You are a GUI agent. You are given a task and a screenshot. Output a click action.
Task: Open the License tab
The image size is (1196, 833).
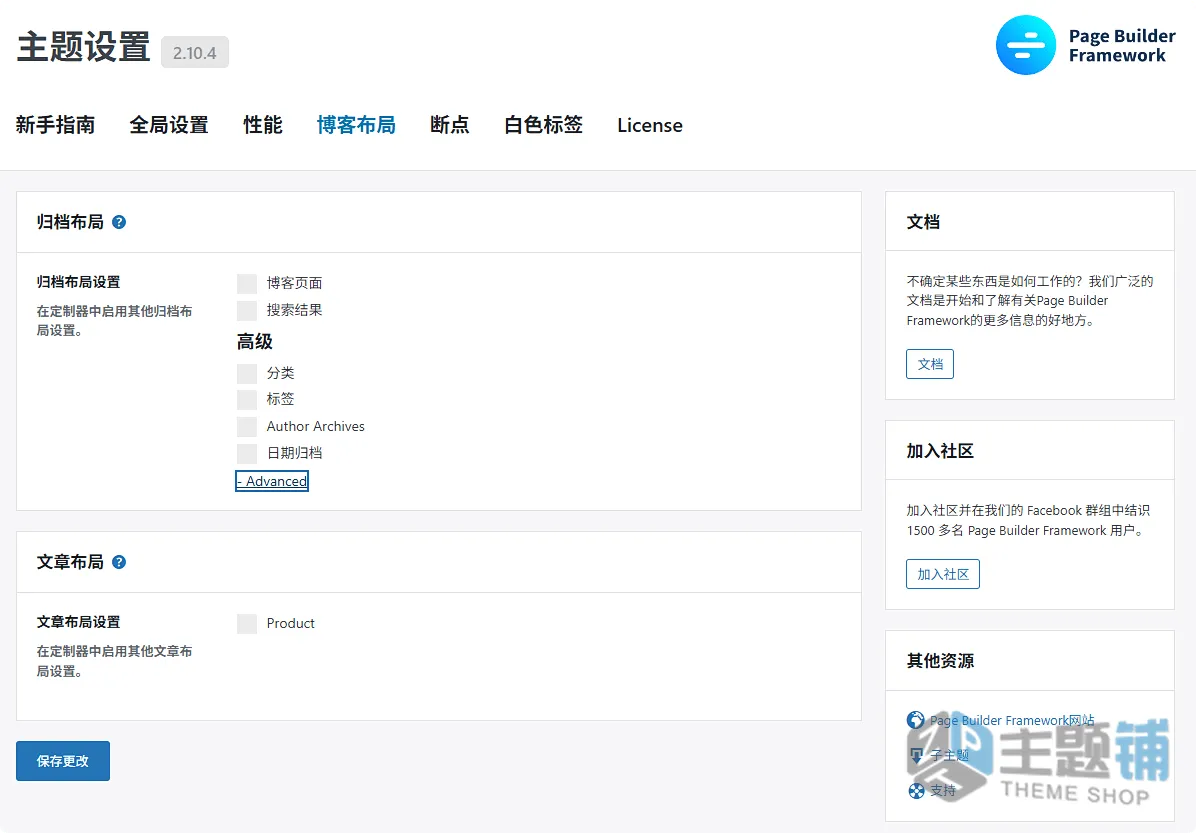(x=650, y=125)
